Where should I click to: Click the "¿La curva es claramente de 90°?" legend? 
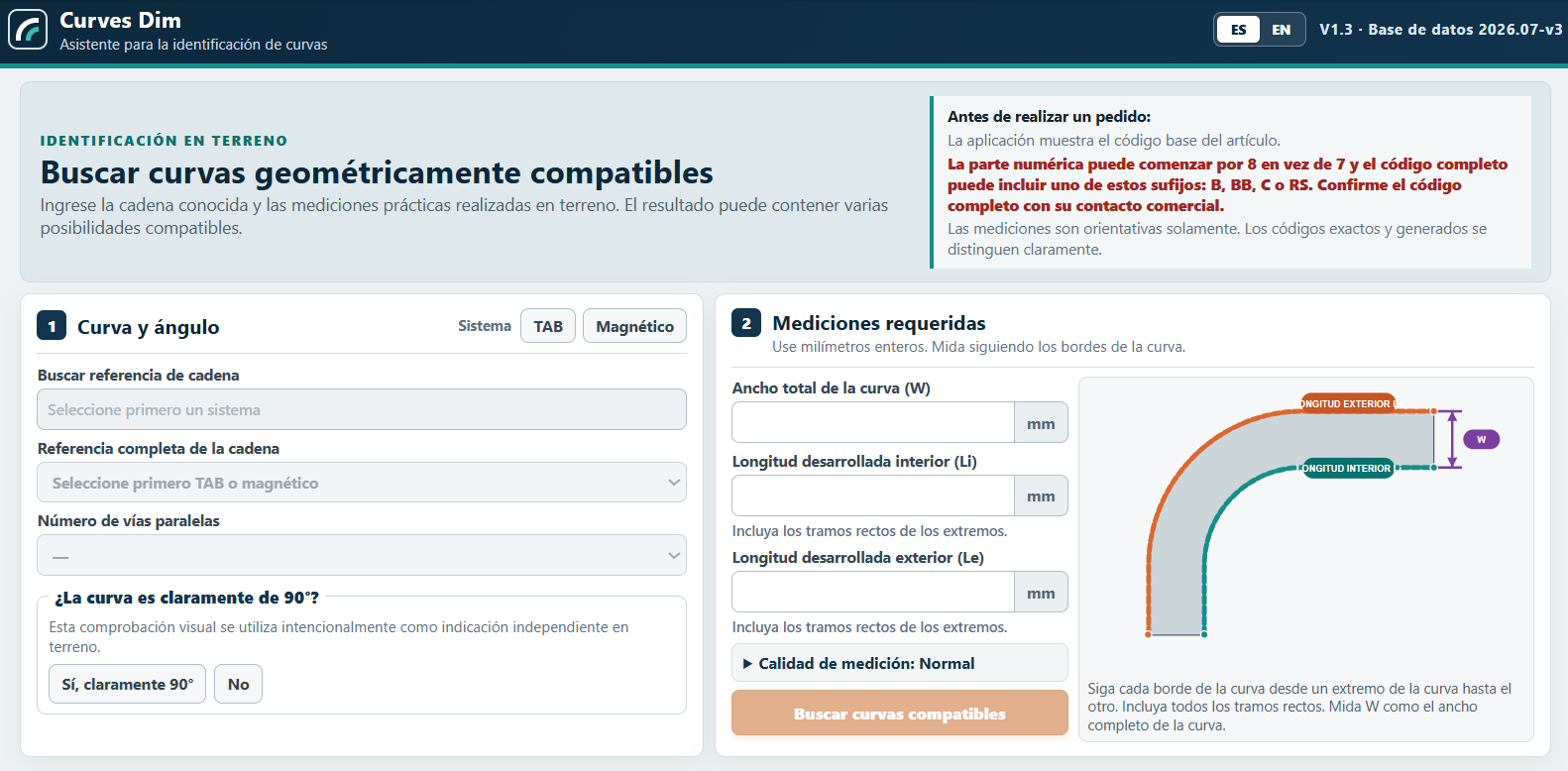click(x=187, y=598)
